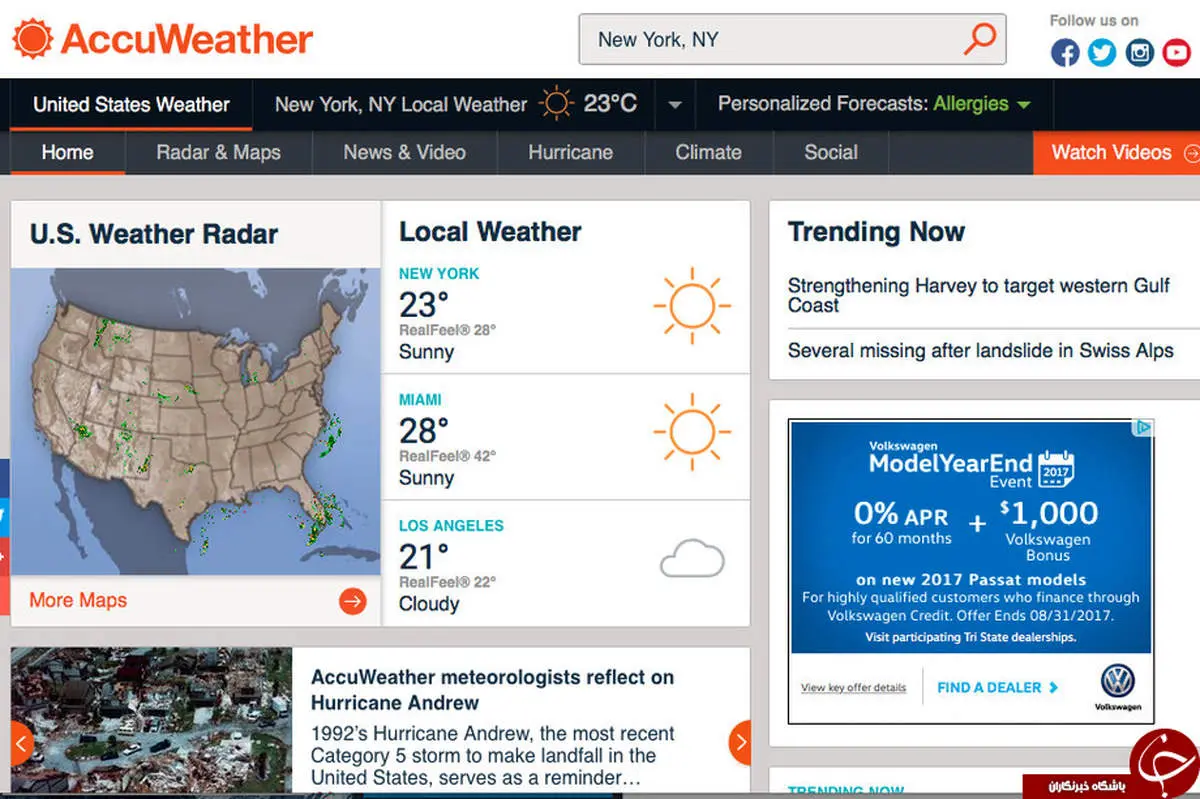Click the Twitter share button on left edge
The image size is (1200, 799).
[4, 516]
